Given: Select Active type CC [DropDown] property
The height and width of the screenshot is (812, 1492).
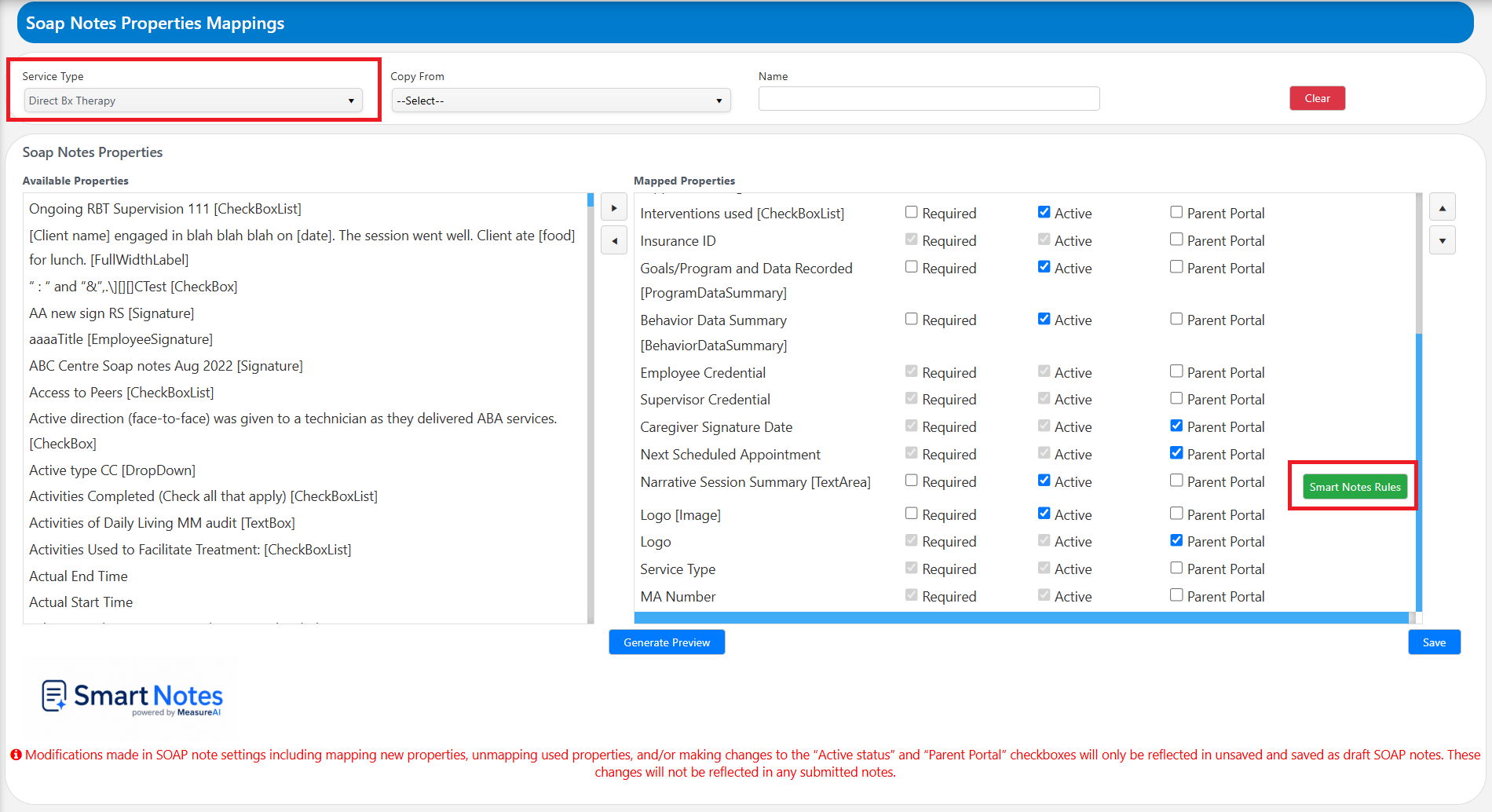Looking at the screenshot, I should click(x=112, y=470).
